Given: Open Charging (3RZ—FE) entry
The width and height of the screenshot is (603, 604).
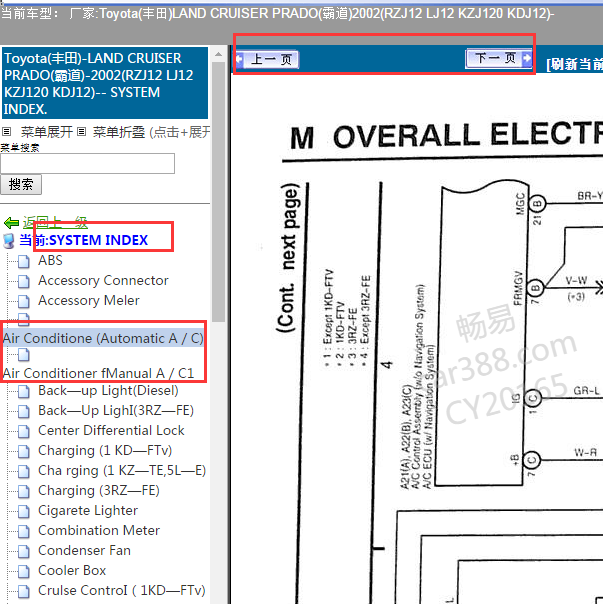Looking at the screenshot, I should pyautogui.click(x=99, y=491).
